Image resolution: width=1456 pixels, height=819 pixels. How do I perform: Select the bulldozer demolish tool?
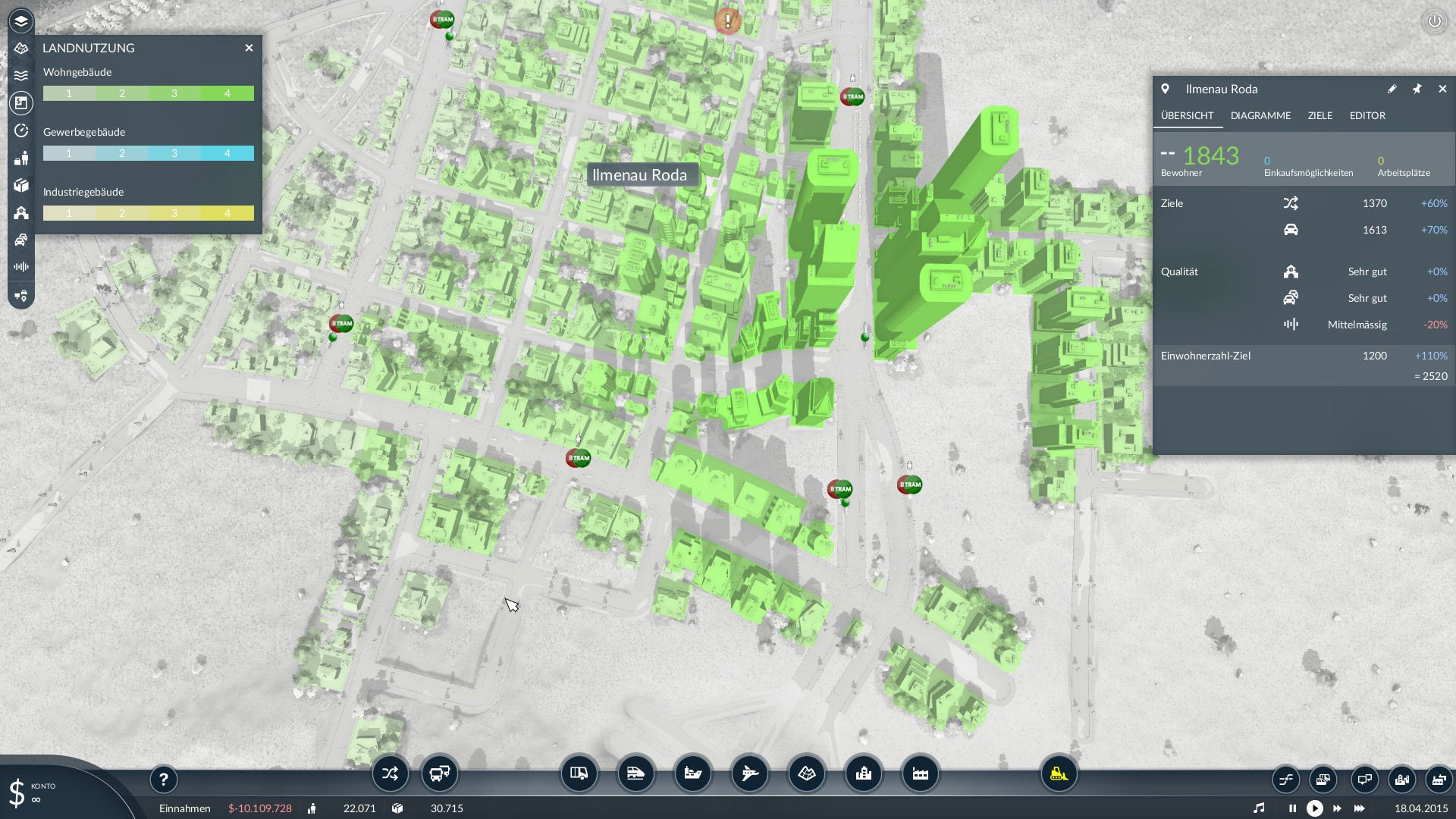(x=1059, y=773)
